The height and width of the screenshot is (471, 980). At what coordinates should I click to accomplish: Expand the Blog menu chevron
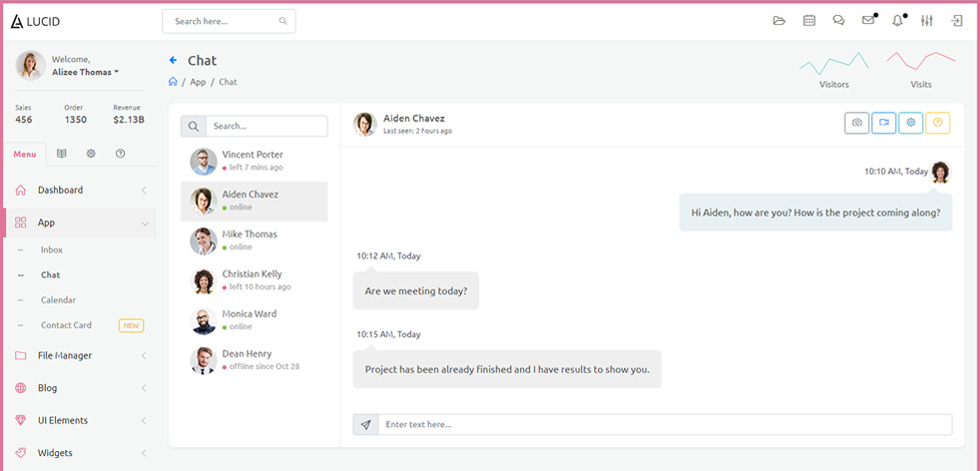click(144, 388)
